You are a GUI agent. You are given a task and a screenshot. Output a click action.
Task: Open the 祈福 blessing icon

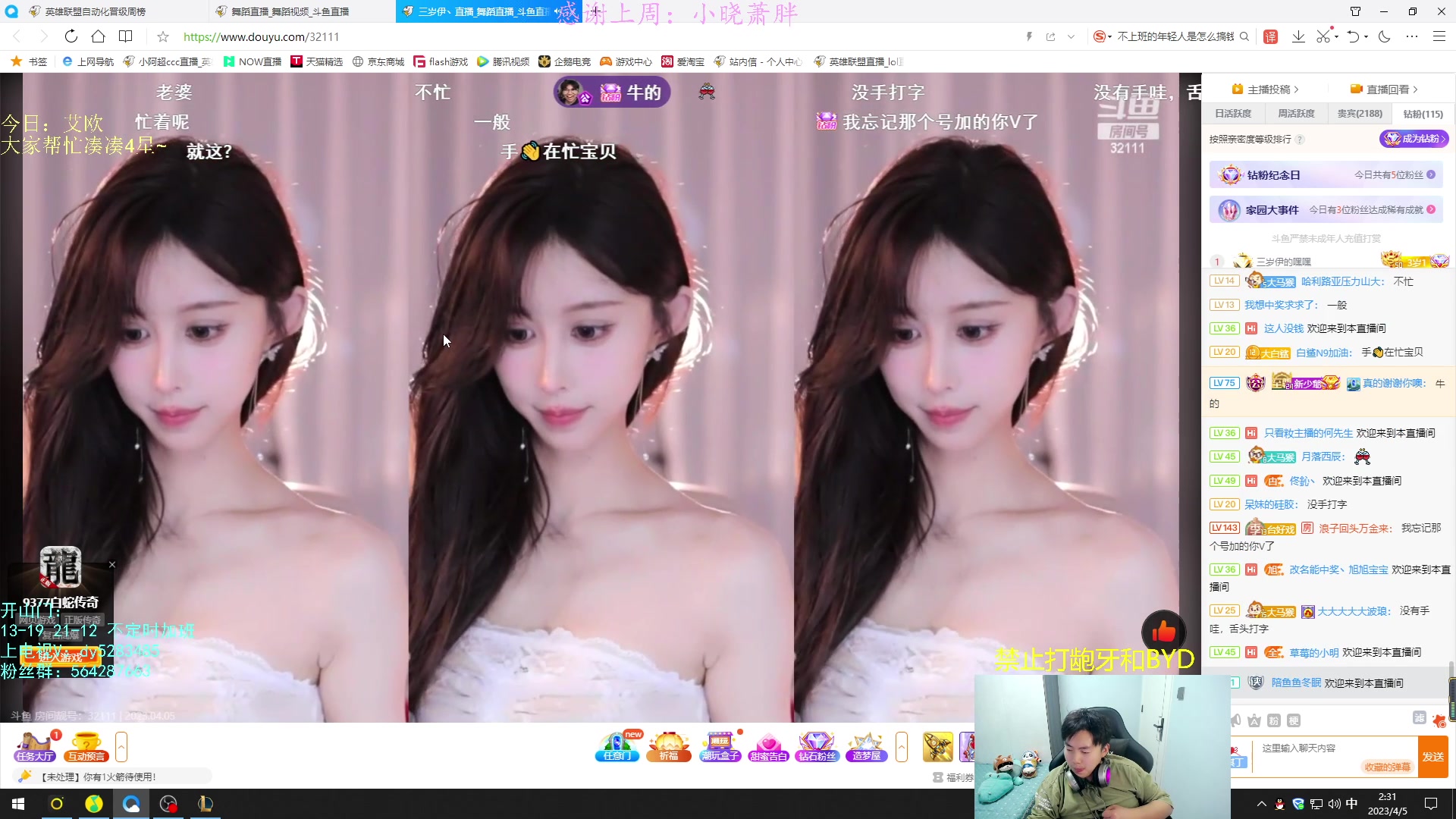tap(668, 746)
